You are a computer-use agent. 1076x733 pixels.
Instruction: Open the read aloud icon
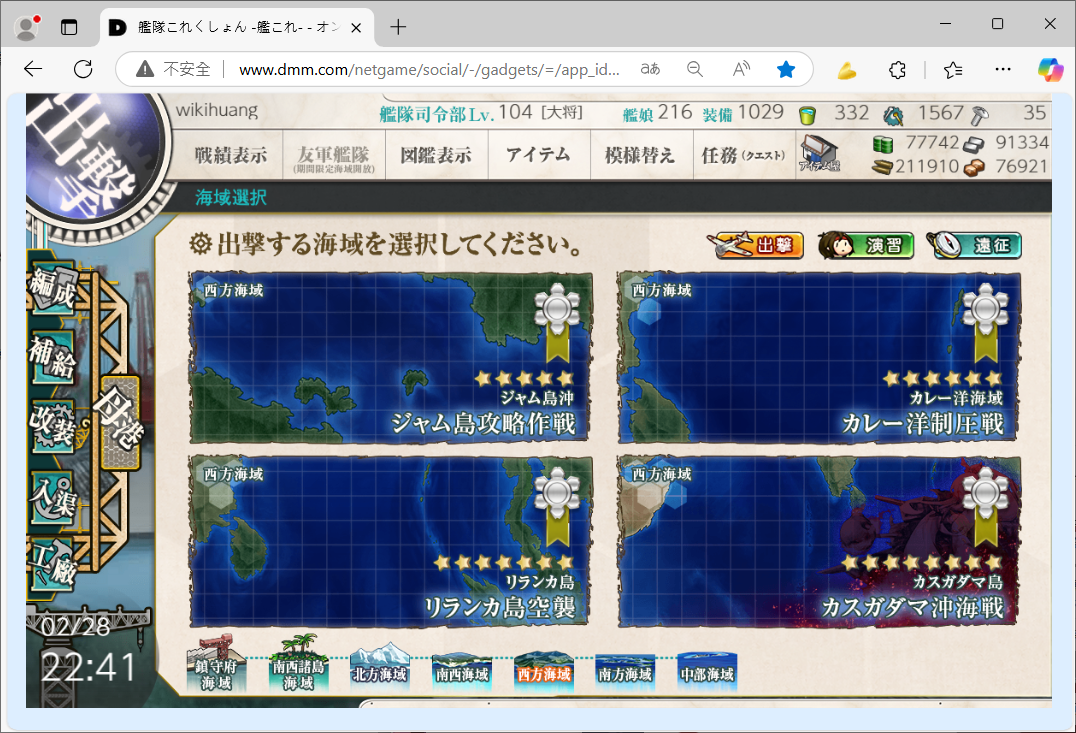coord(741,69)
